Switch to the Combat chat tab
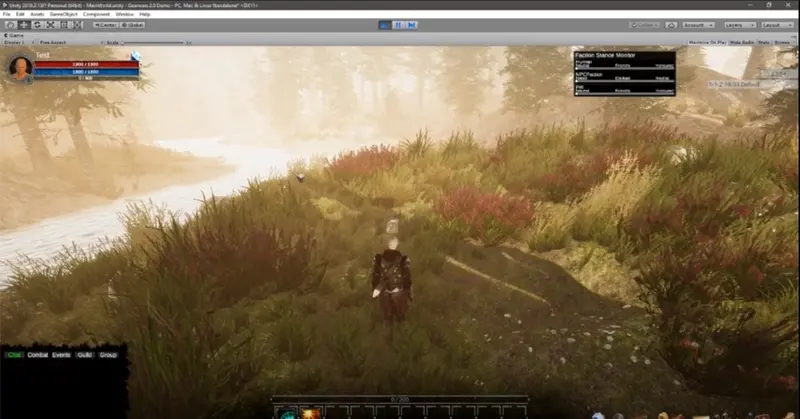800x419 pixels. click(x=38, y=355)
